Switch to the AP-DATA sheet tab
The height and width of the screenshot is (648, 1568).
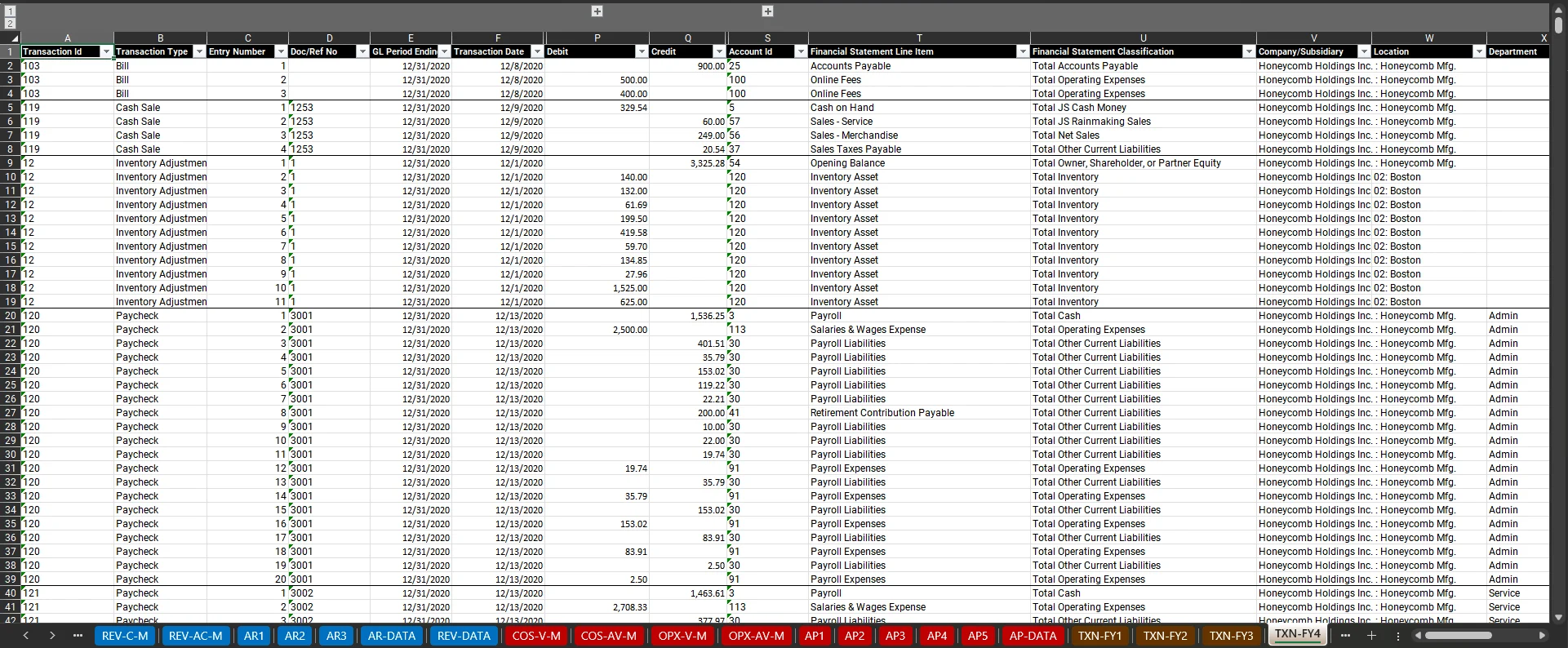[1033, 636]
